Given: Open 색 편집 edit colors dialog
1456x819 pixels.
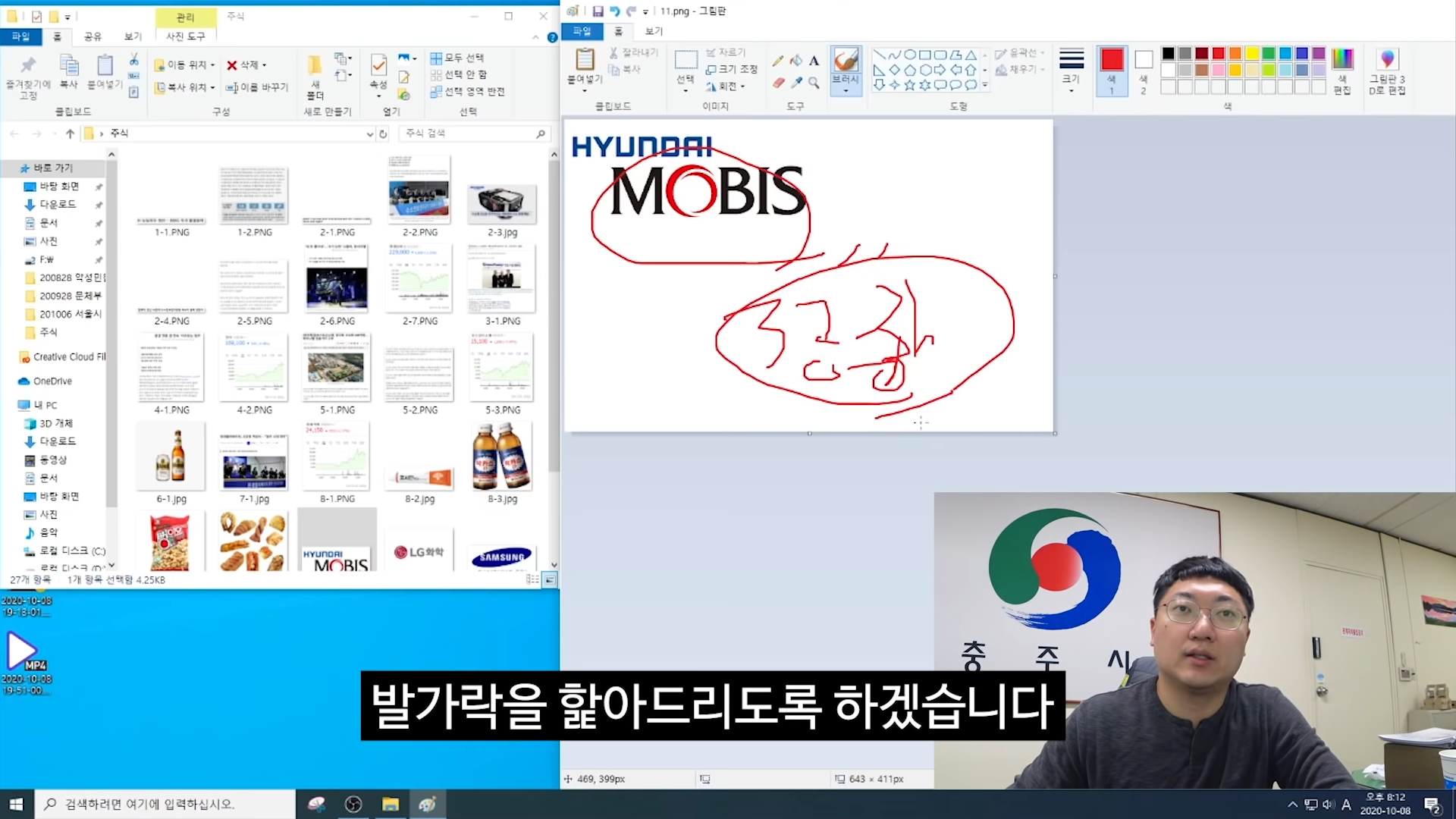Looking at the screenshot, I should [x=1342, y=71].
